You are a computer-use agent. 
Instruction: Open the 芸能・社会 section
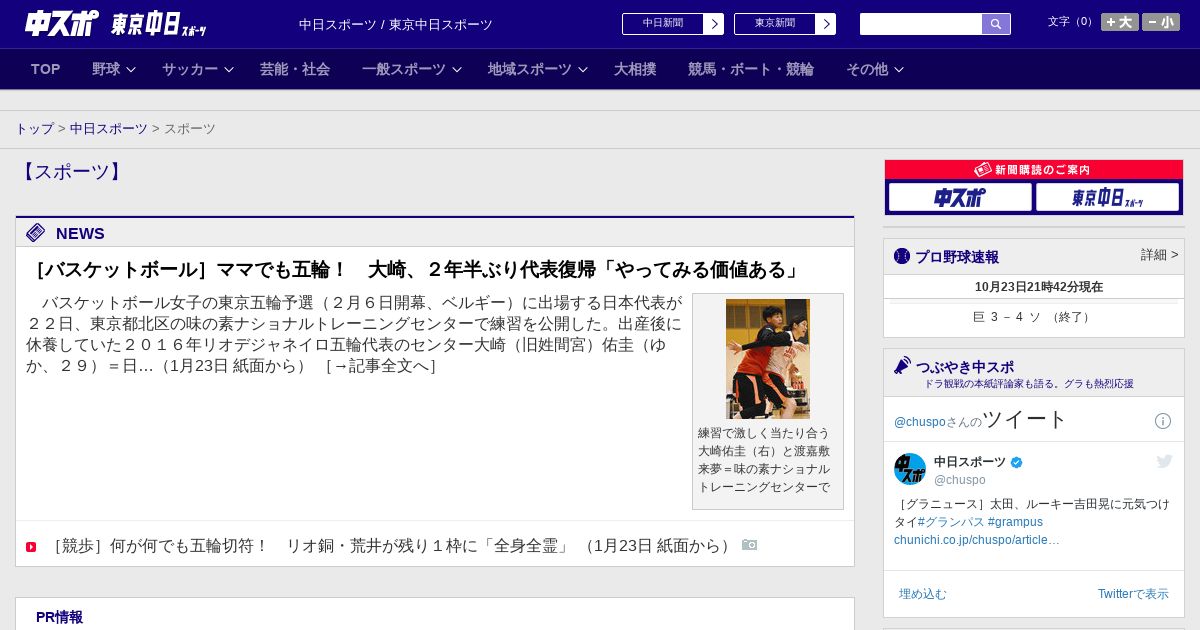295,69
